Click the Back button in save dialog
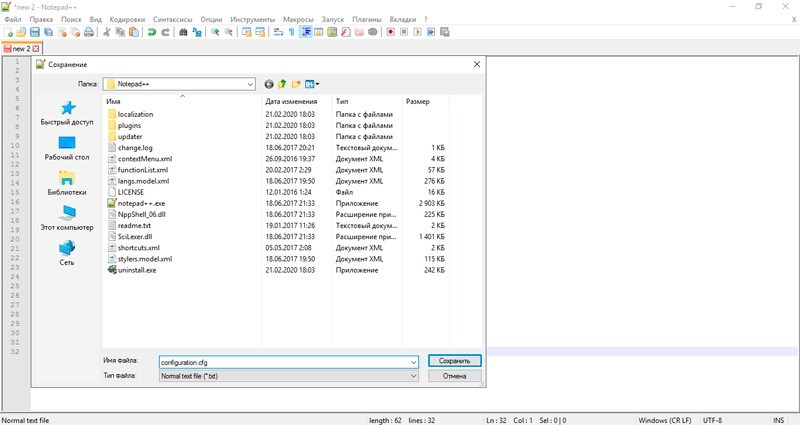This screenshot has width=800, height=425. click(269, 84)
